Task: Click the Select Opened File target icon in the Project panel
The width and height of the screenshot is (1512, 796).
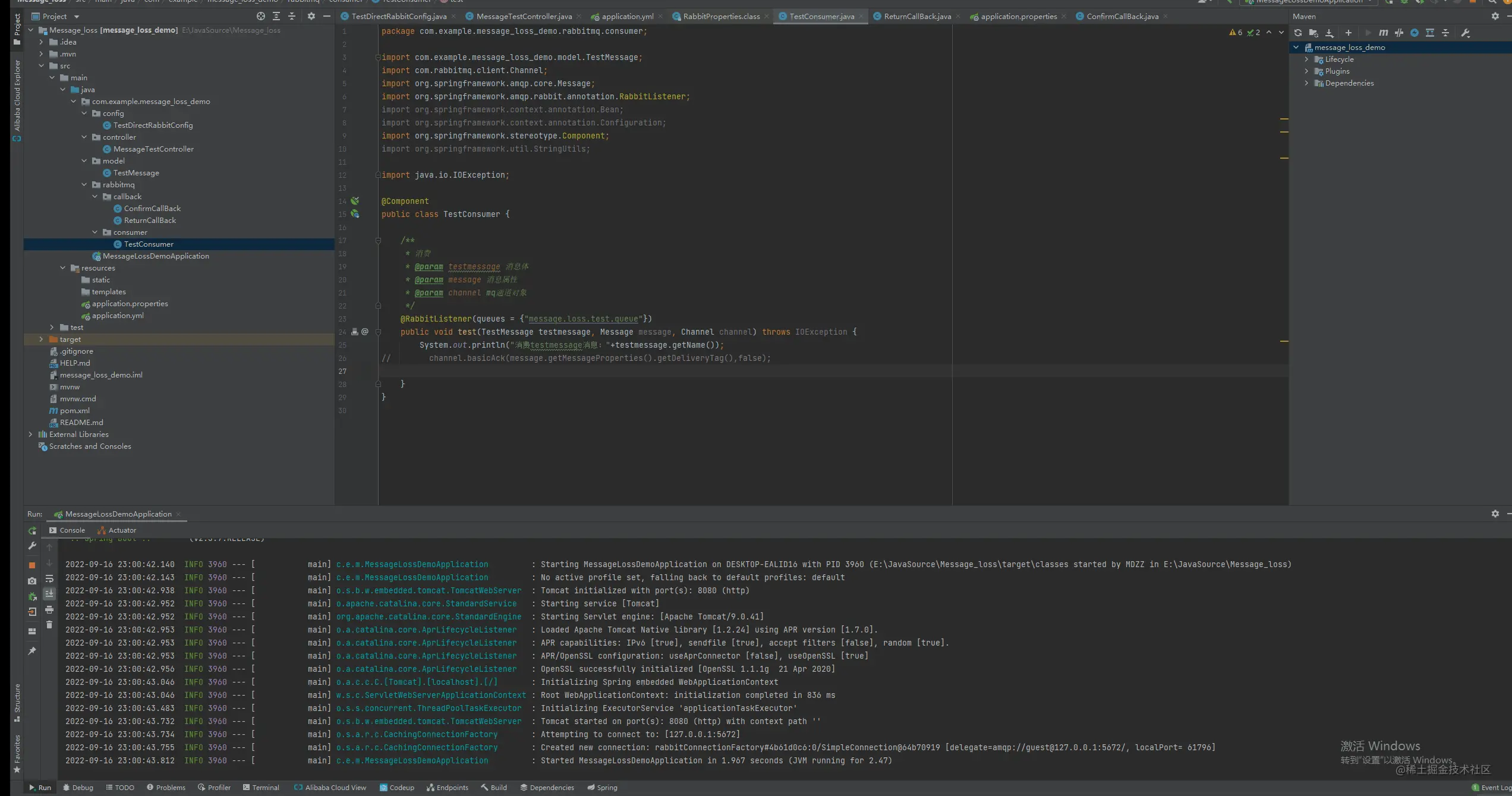Action: point(260,17)
